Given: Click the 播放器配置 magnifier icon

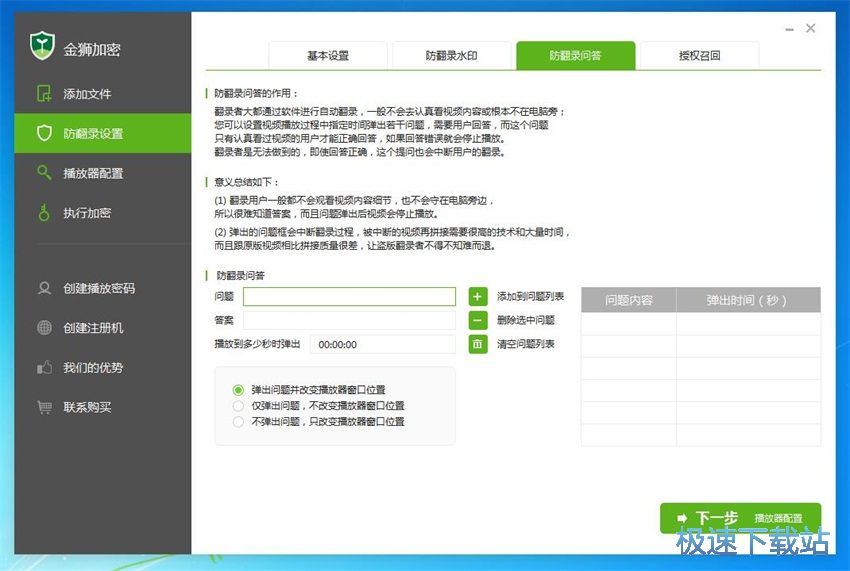Looking at the screenshot, I should pyautogui.click(x=44, y=172).
